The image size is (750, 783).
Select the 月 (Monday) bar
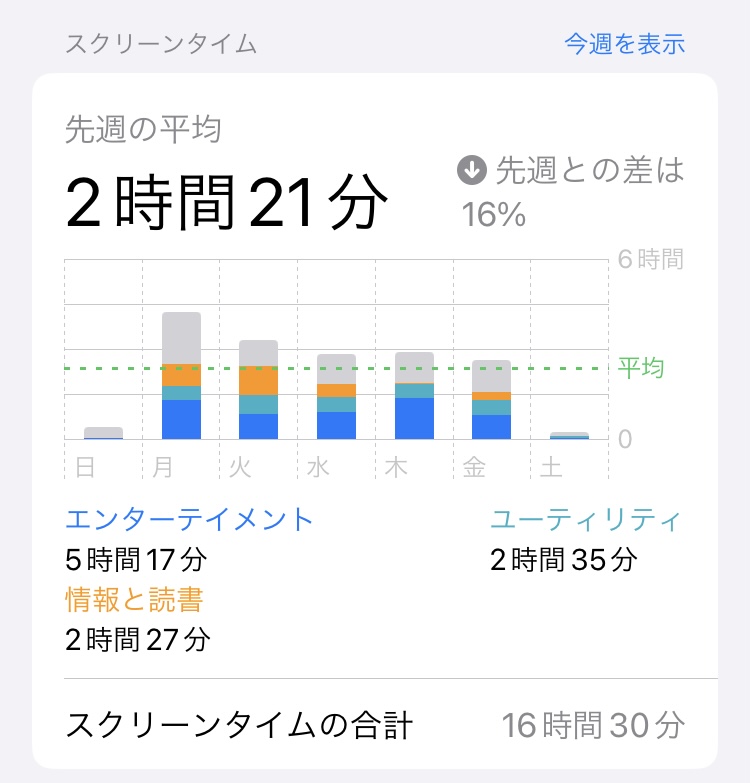(x=181, y=376)
